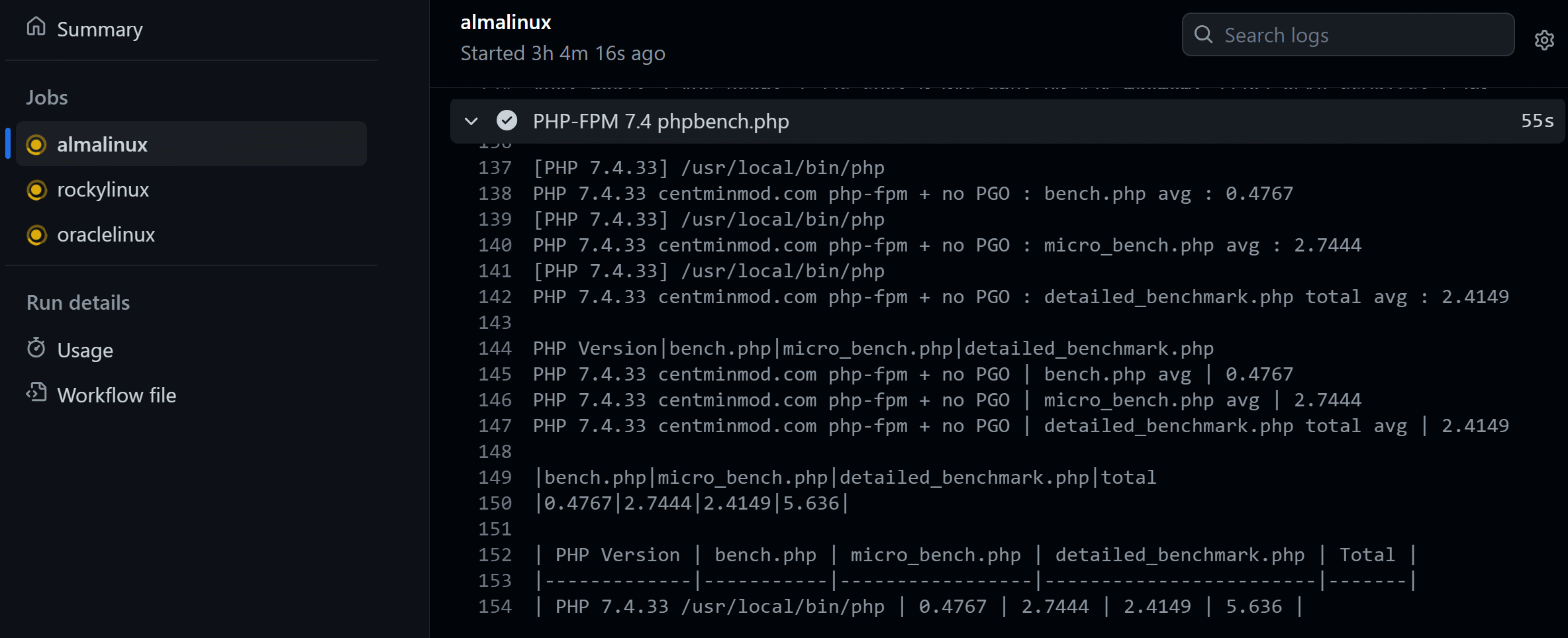Open the Workflow file link
Screen dimensions: 1568x638
pos(117,395)
